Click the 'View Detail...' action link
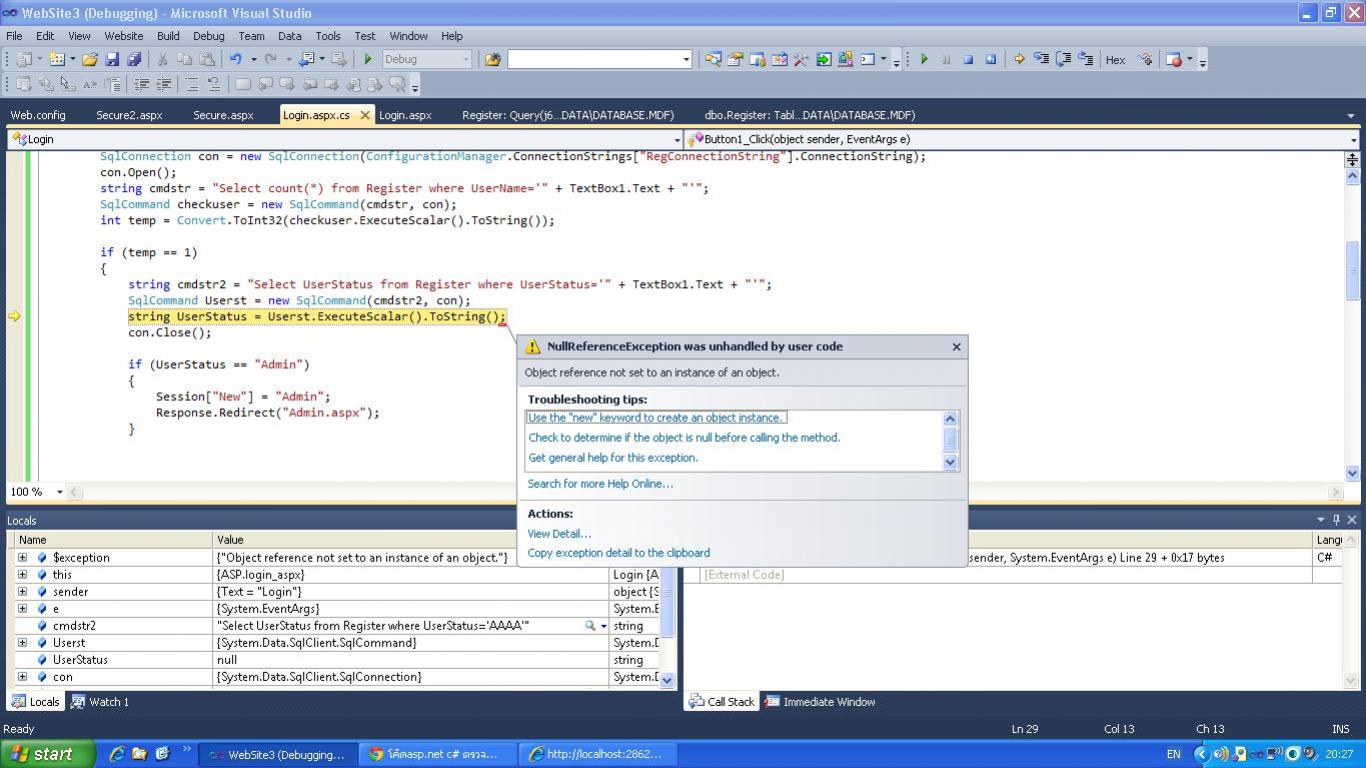 (559, 534)
